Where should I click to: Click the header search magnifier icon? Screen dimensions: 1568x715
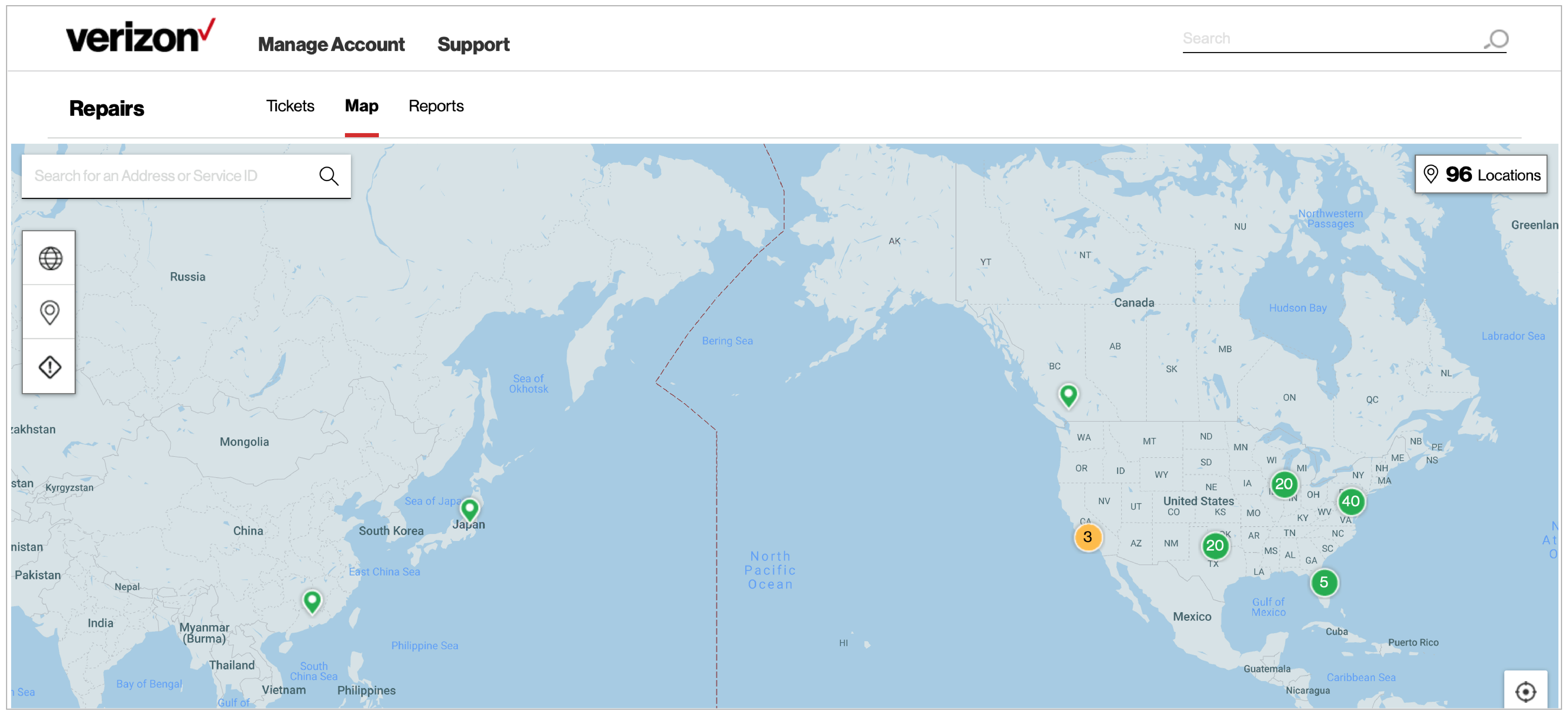click(x=1497, y=40)
